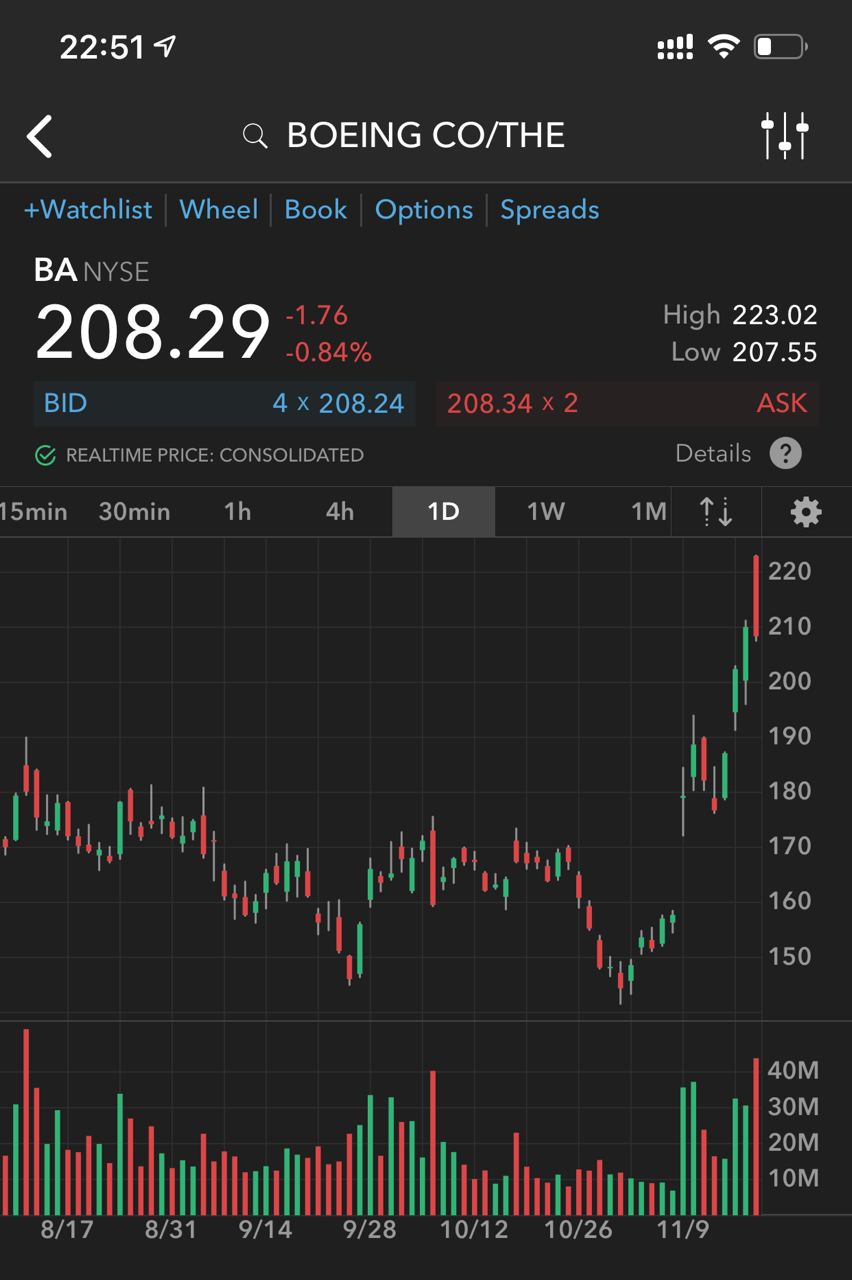Screen dimensions: 852x1280
Task: Tap the 8/17 date axis label
Action: [66, 1230]
